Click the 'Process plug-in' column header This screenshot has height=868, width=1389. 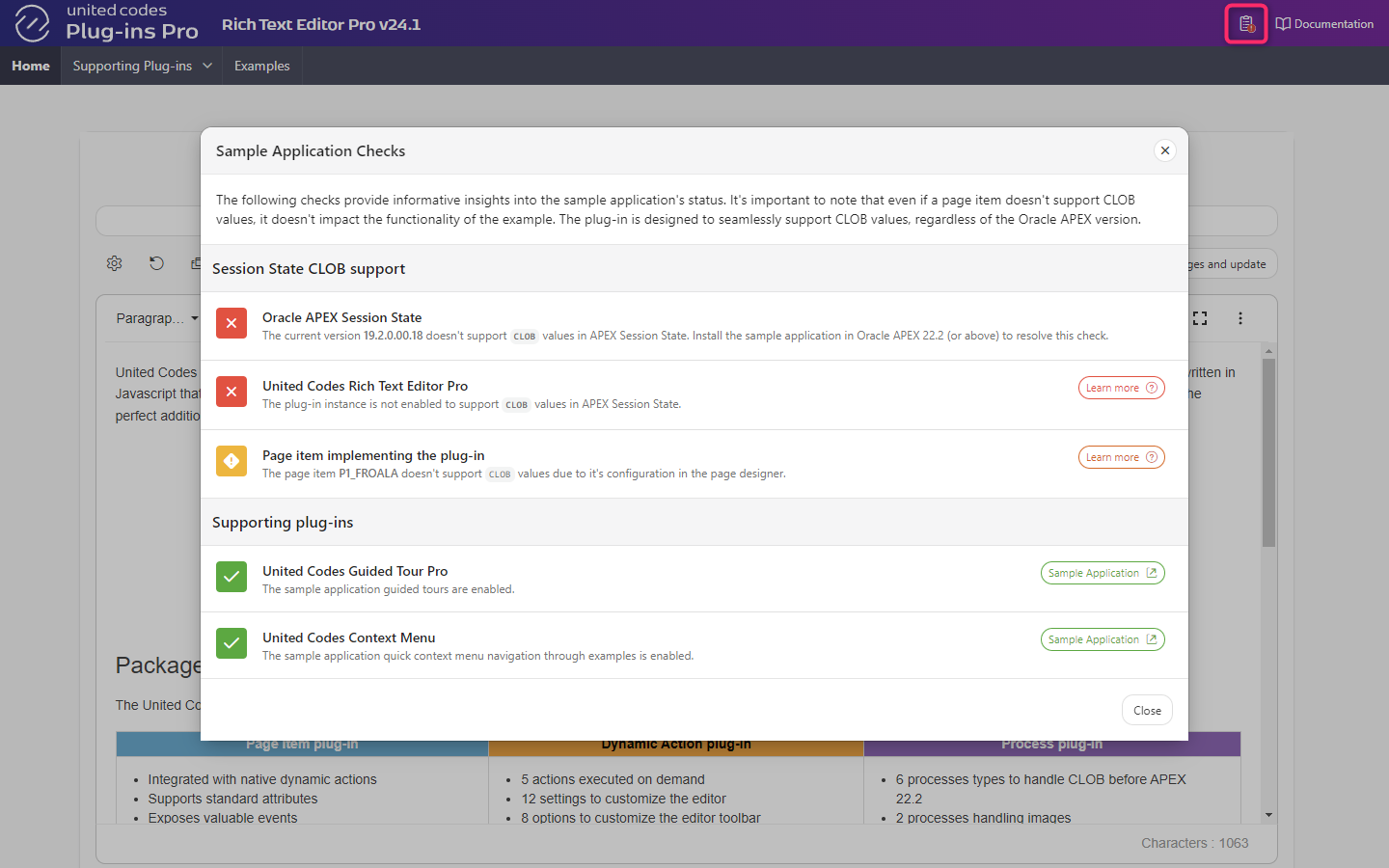[x=1051, y=745]
